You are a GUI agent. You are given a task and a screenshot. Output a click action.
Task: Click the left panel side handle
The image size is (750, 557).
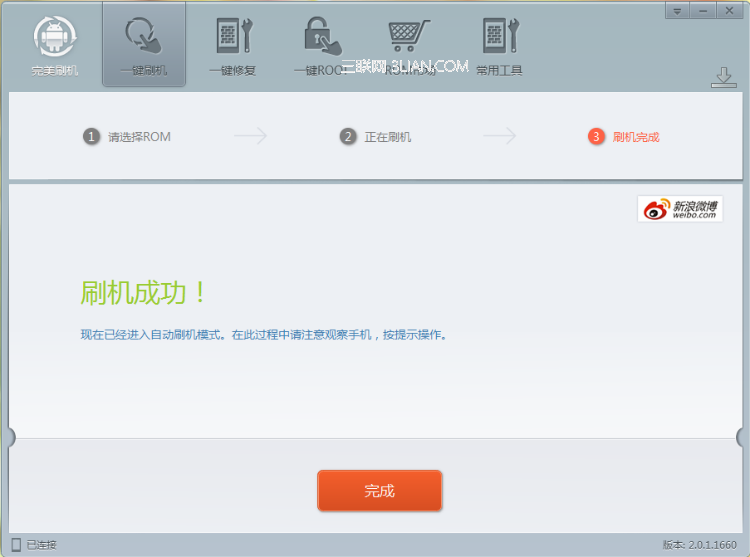tap(11, 437)
